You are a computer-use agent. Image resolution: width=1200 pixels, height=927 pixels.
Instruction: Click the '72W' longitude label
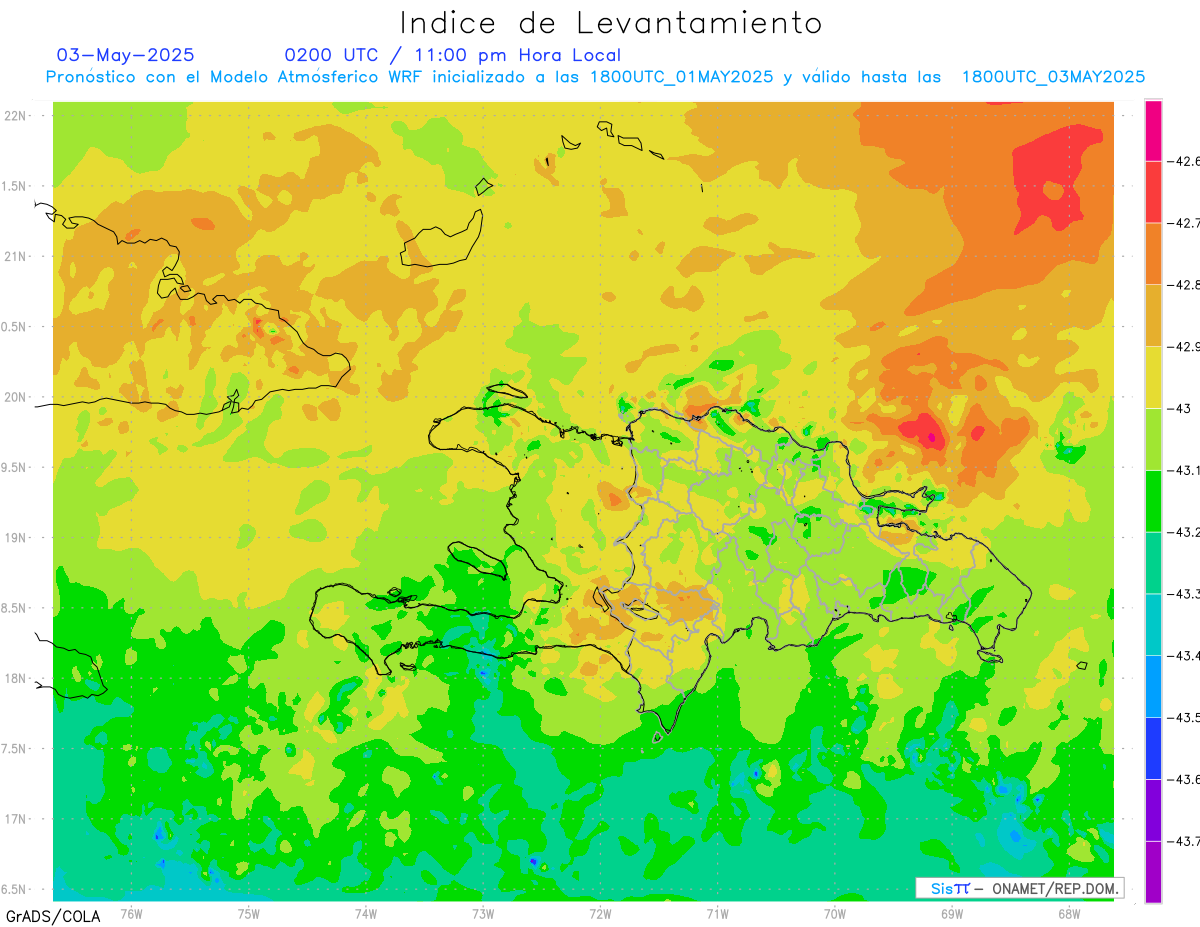[600, 914]
